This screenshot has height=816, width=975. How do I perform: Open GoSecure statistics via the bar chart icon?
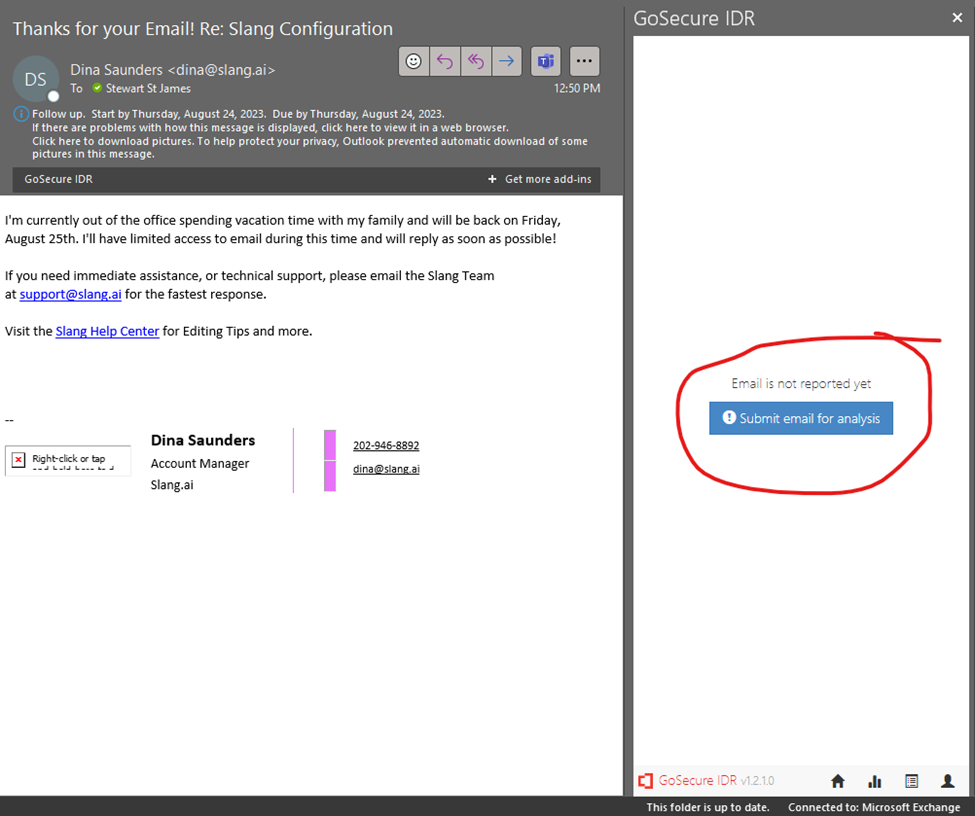pyautogui.click(x=874, y=781)
